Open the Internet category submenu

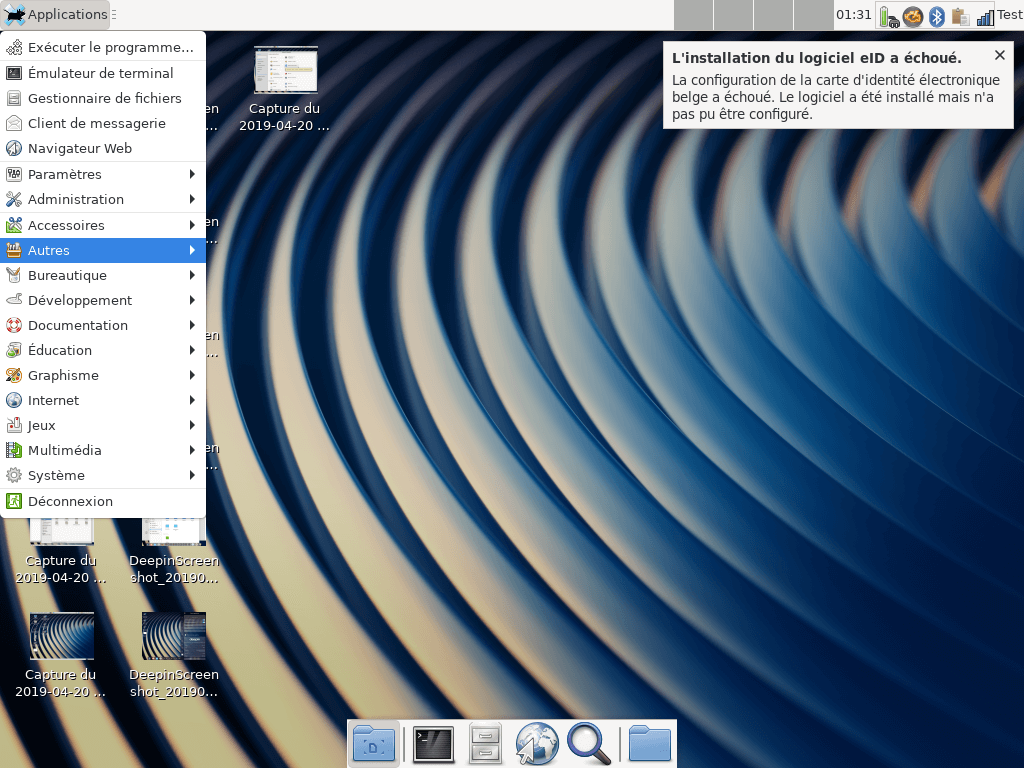pos(103,400)
